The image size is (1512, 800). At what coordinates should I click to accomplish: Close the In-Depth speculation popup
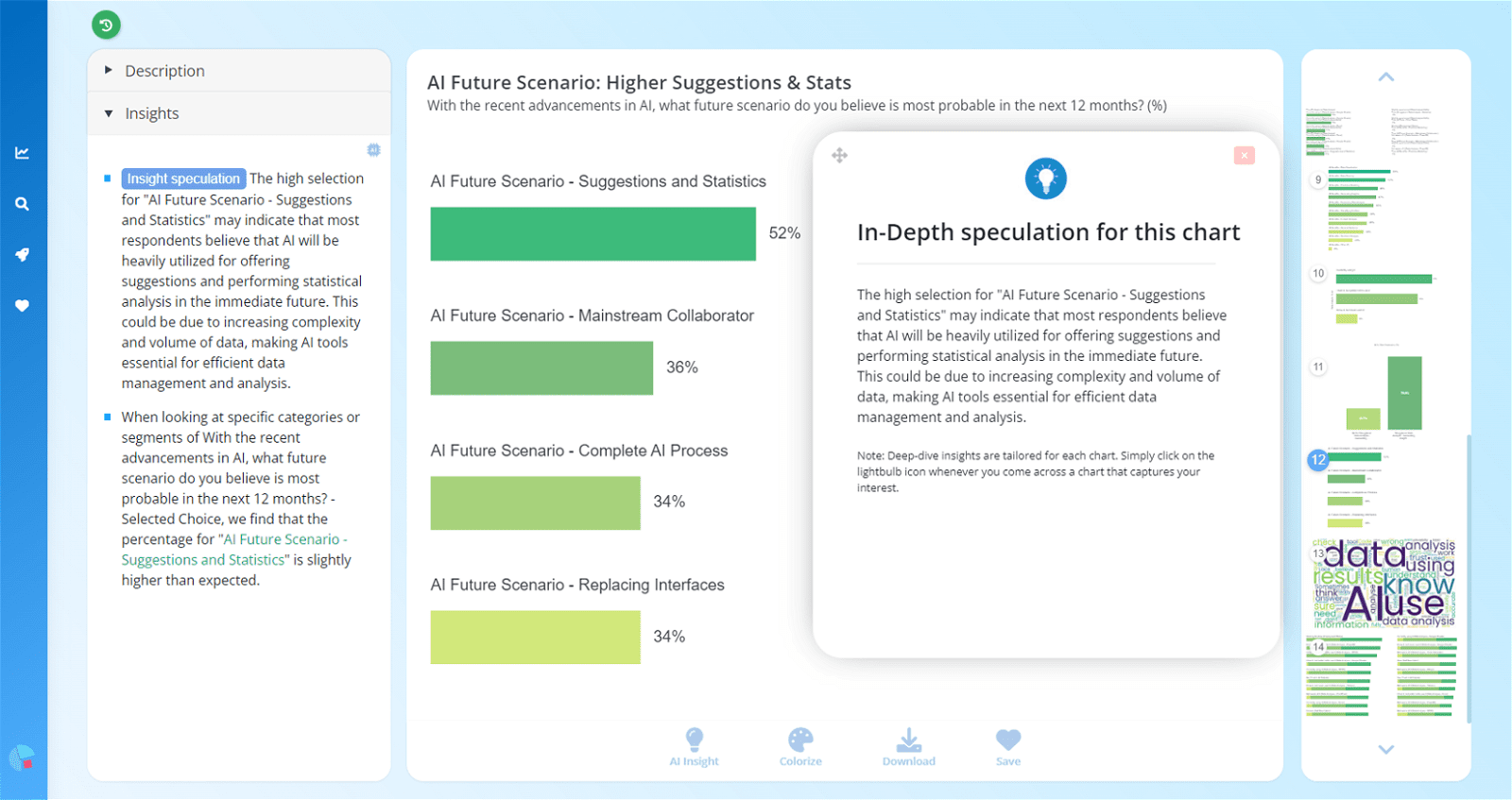click(1244, 156)
